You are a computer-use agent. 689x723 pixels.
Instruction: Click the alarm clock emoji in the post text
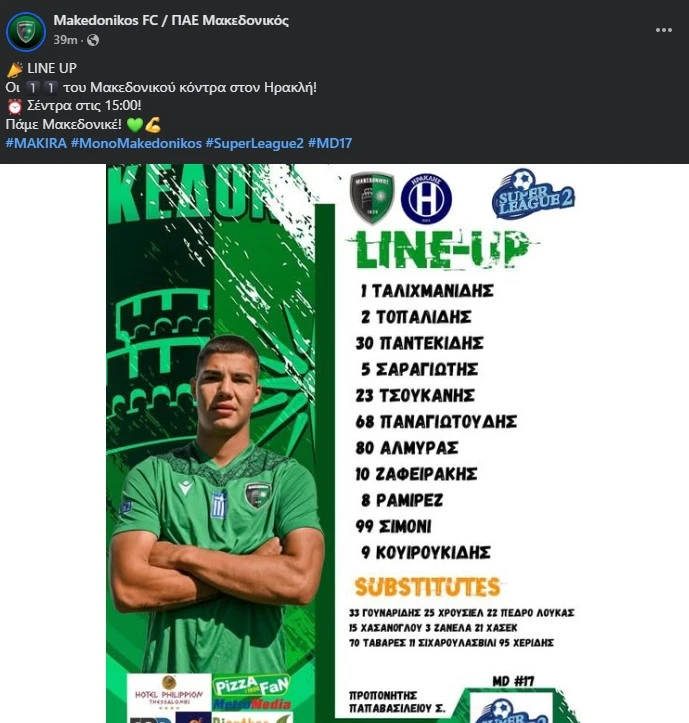tap(14, 106)
